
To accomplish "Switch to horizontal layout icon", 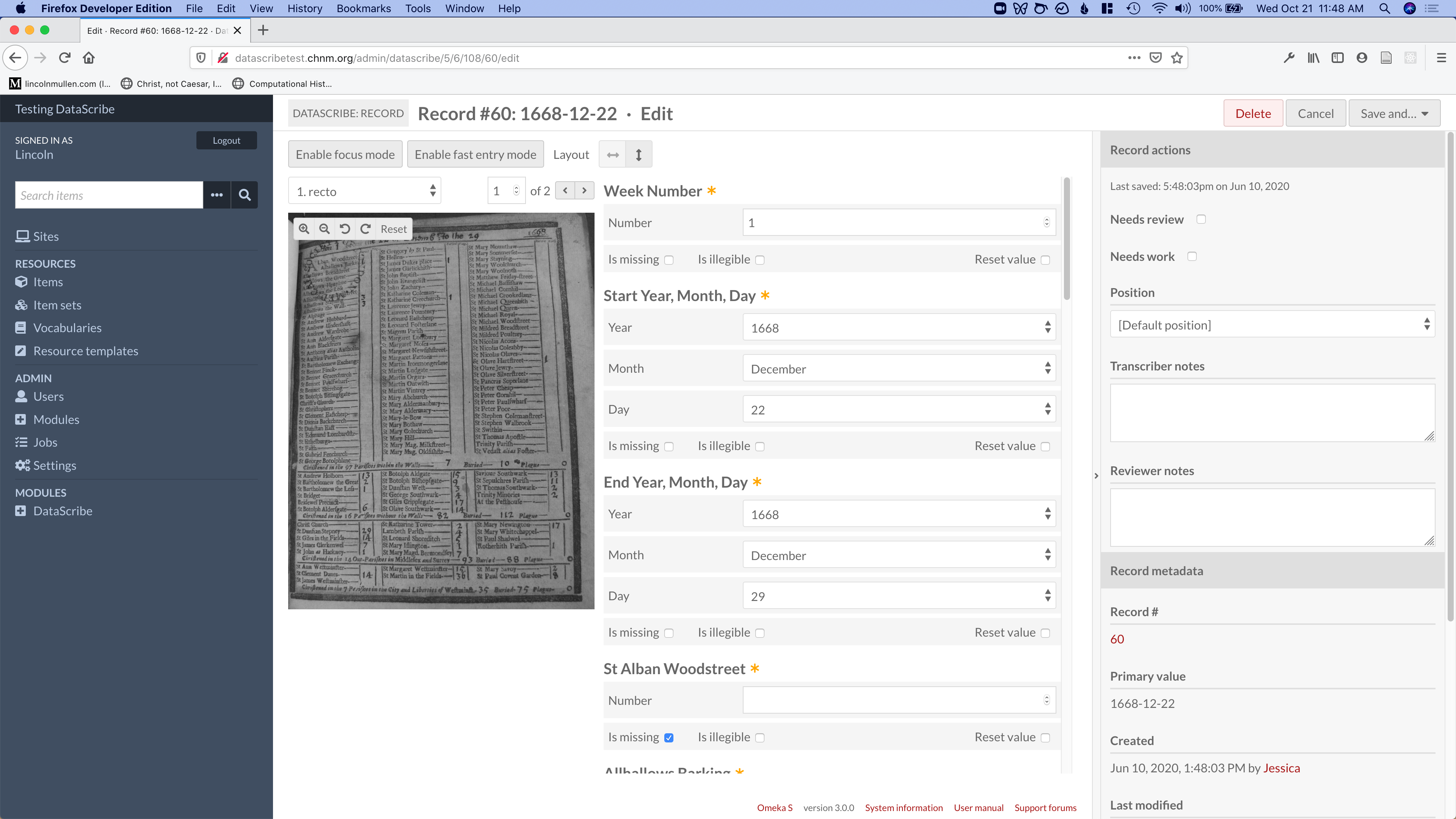I will [613, 154].
